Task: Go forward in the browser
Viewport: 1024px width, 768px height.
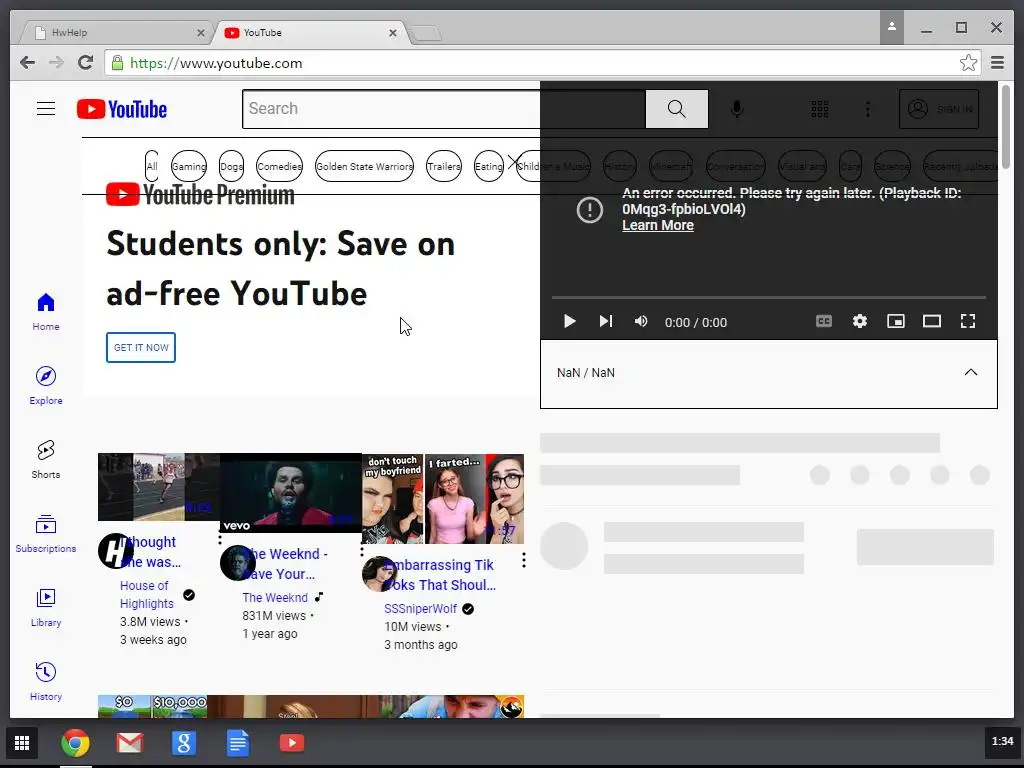Action: tap(56, 63)
